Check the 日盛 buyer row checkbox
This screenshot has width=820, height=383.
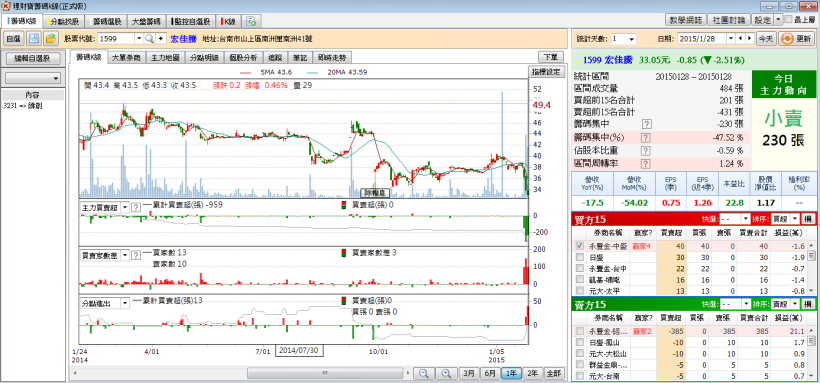[x=579, y=257]
